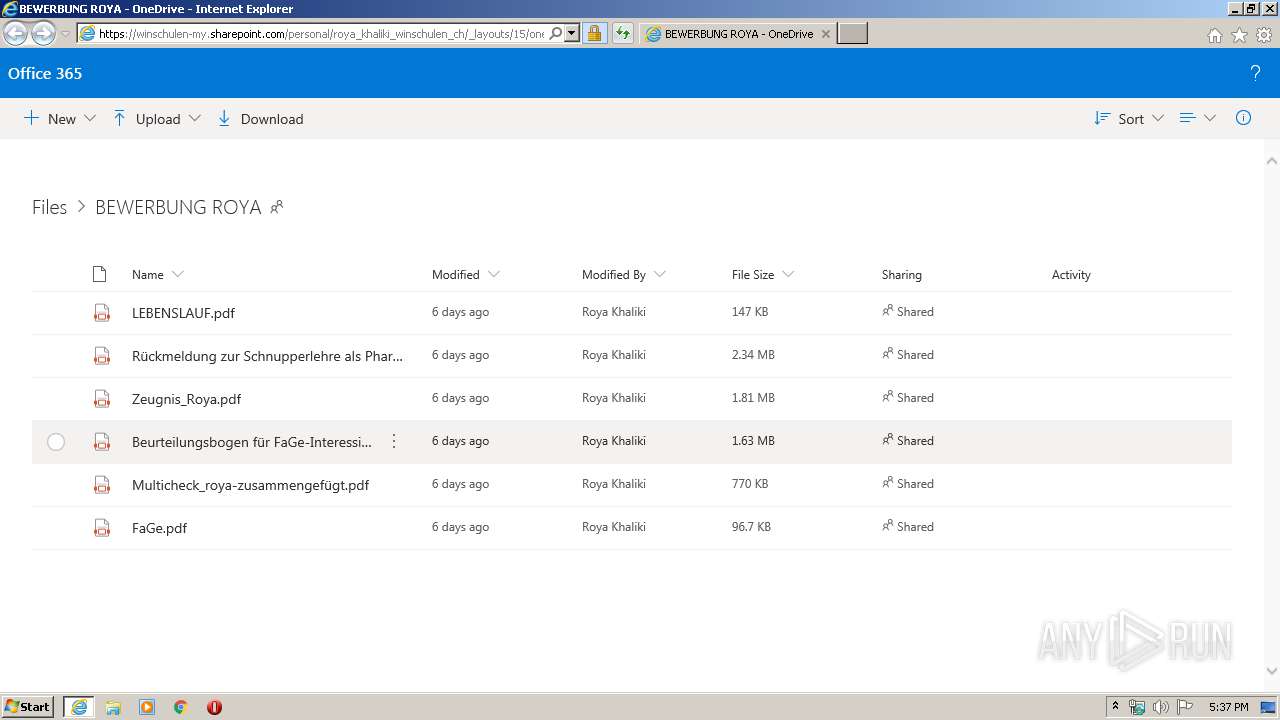Click PDF icon of Beurteilungsbogen file
This screenshot has height=720, width=1280.
102,442
